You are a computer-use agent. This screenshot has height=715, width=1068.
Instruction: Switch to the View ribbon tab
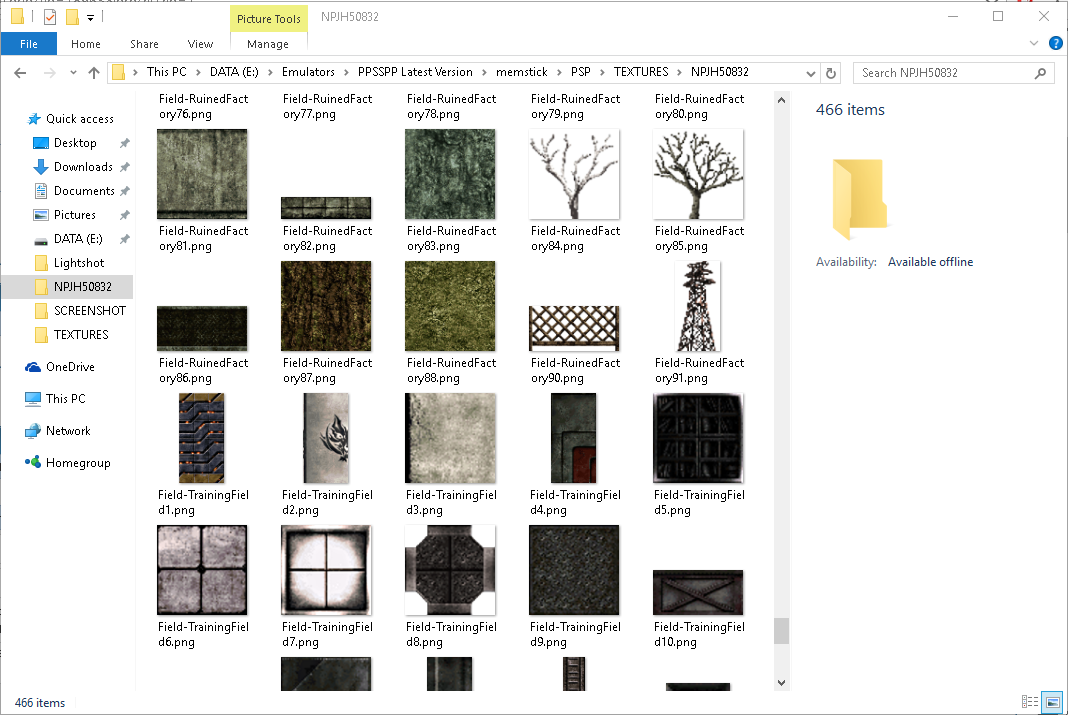[x=200, y=44]
